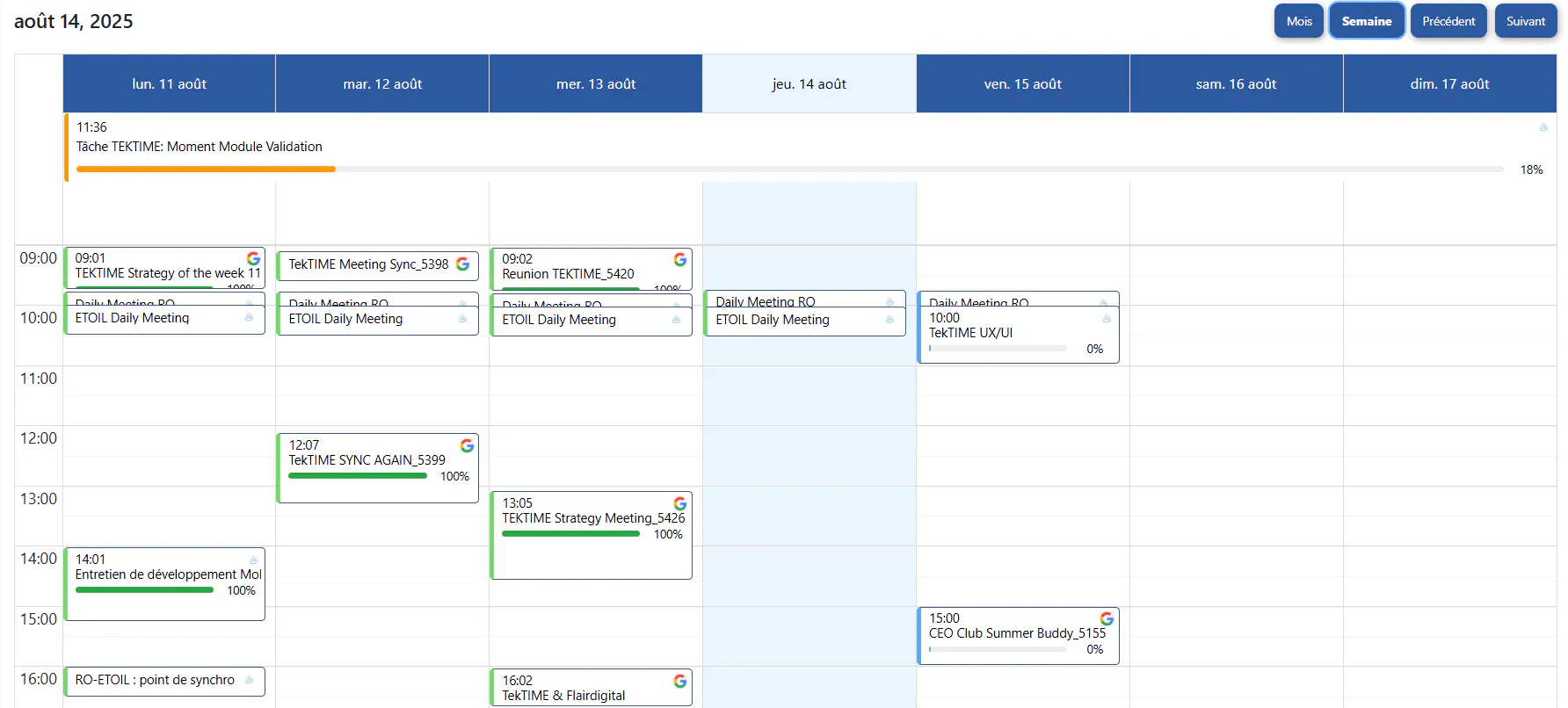Click Google icon on TekTIME & Flairdigital event
The height and width of the screenshot is (708, 1568).
(x=680, y=681)
